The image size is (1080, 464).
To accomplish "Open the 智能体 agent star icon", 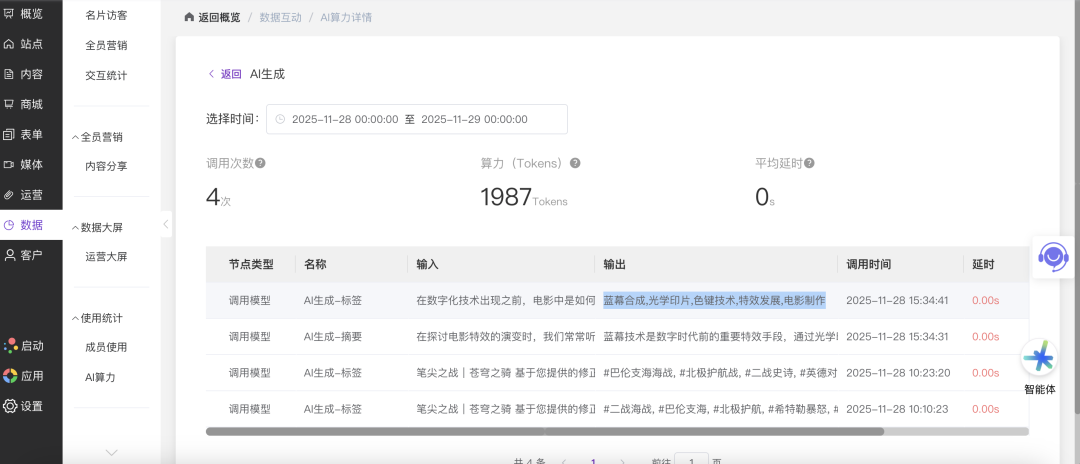I will click(x=1039, y=358).
